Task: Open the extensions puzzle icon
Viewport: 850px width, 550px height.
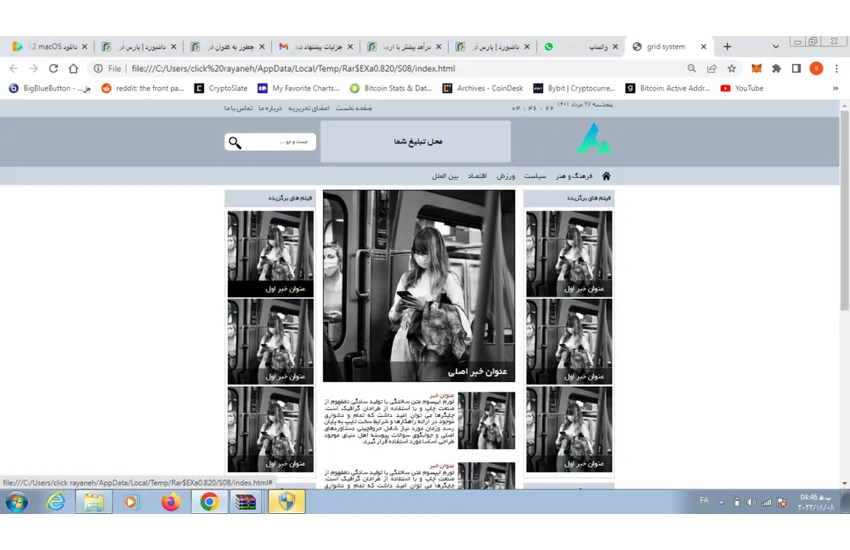Action: click(x=776, y=69)
